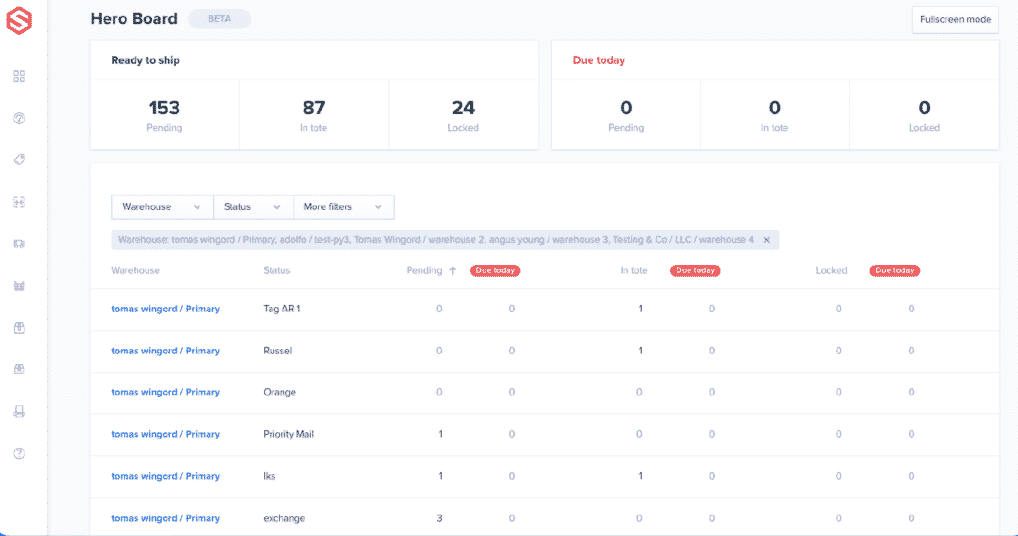Click the Due today badge next to In tote

pyautogui.click(x=695, y=271)
